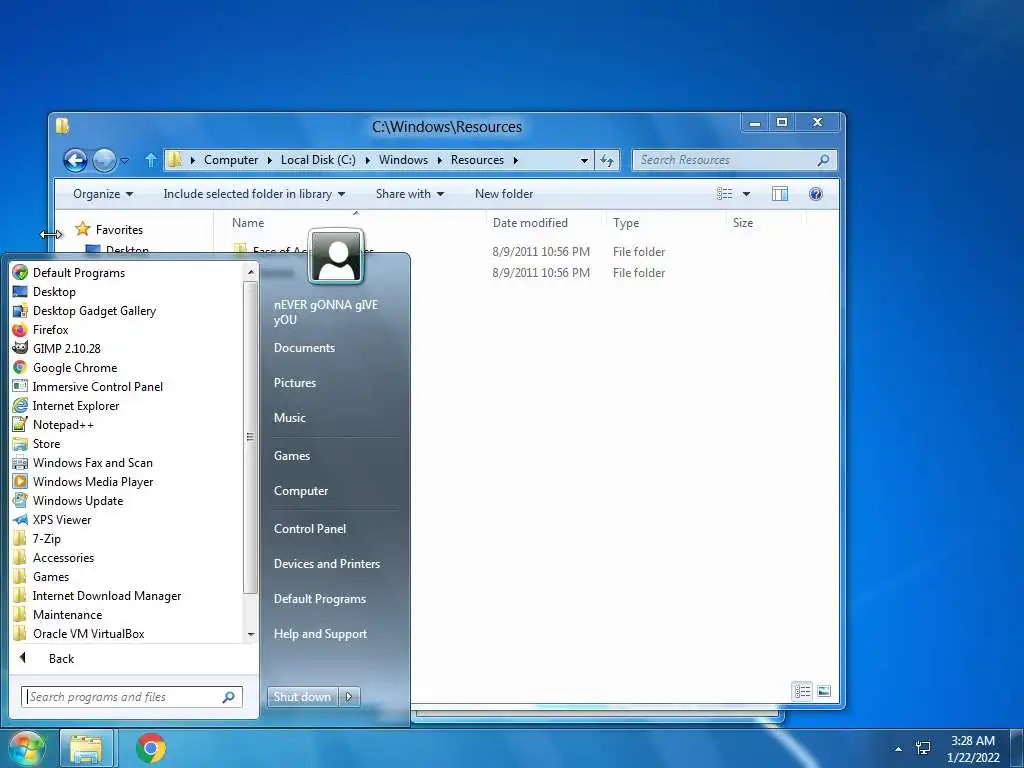The width and height of the screenshot is (1024, 768).
Task: Click Local Disk (C:) breadcrumb
Action: (x=318, y=160)
